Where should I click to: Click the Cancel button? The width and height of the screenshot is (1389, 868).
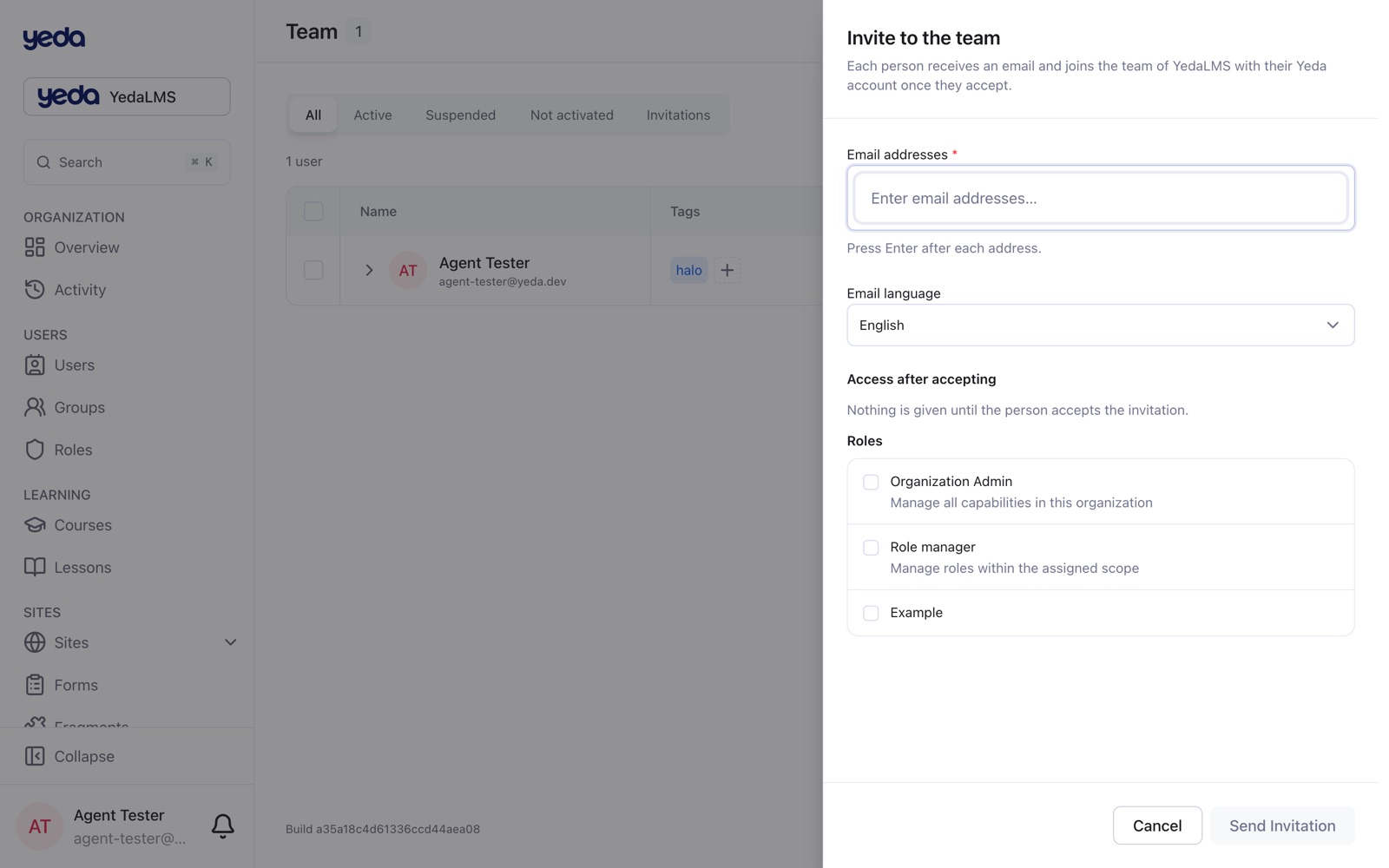(x=1157, y=825)
